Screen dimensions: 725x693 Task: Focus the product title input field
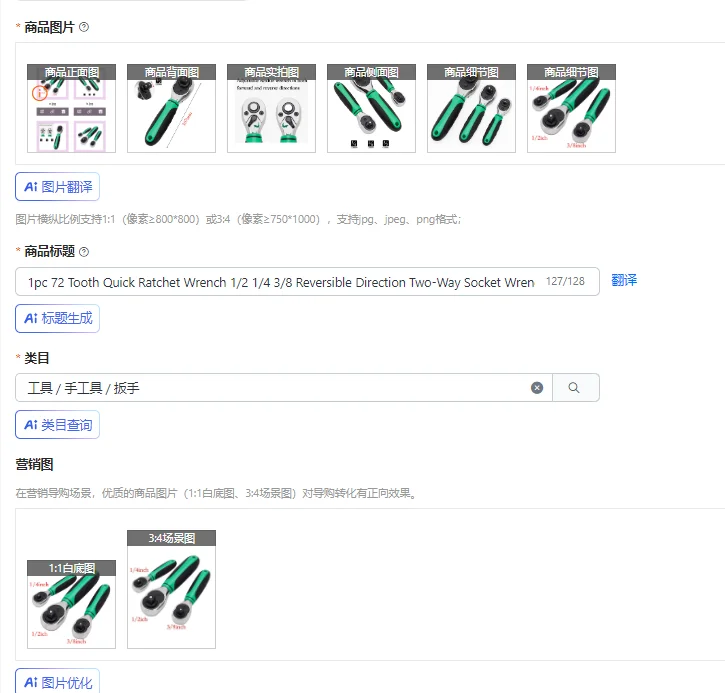pos(307,282)
